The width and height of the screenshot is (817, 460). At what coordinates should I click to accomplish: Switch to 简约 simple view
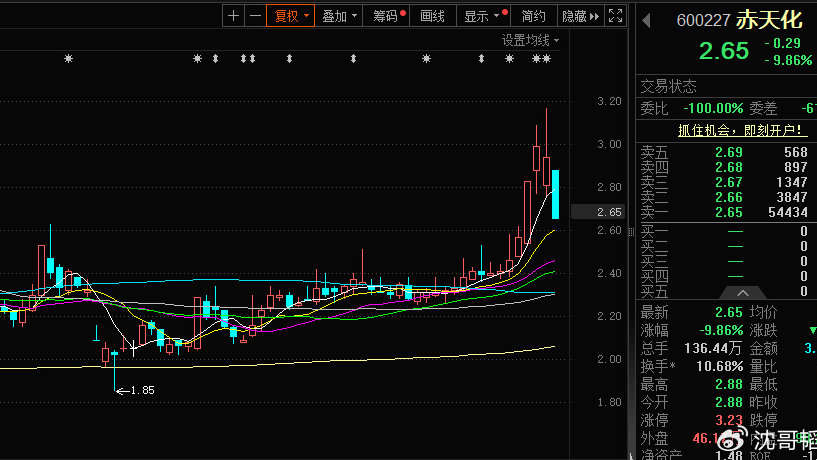pyautogui.click(x=534, y=16)
